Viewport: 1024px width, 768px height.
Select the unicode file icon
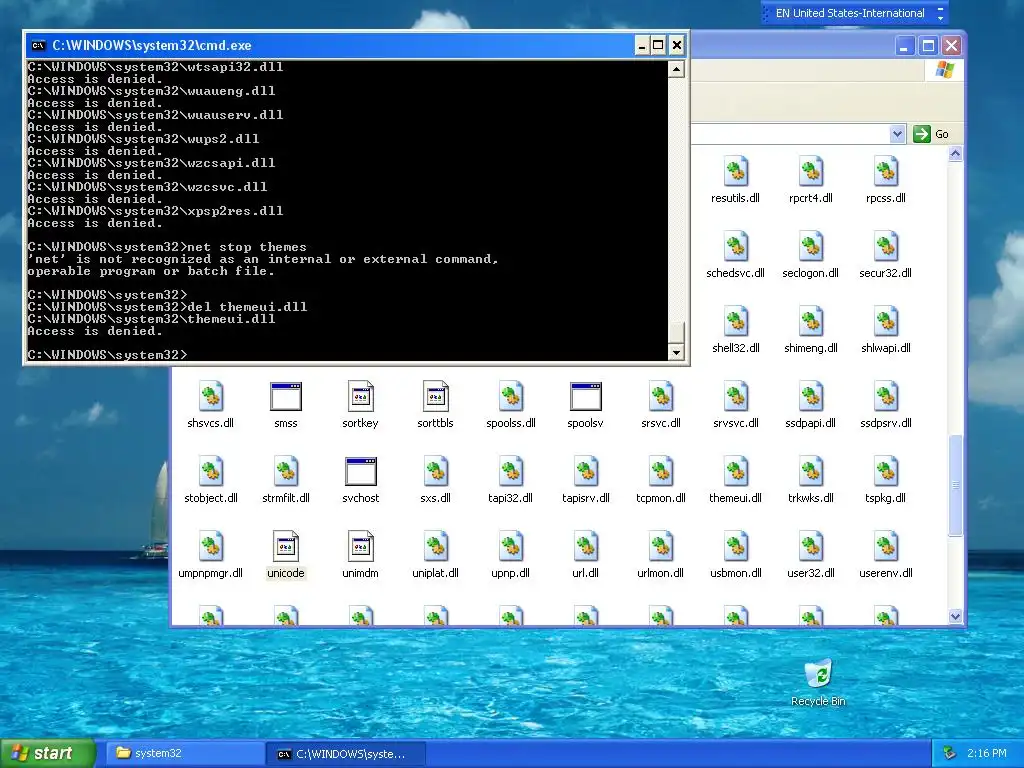285,547
